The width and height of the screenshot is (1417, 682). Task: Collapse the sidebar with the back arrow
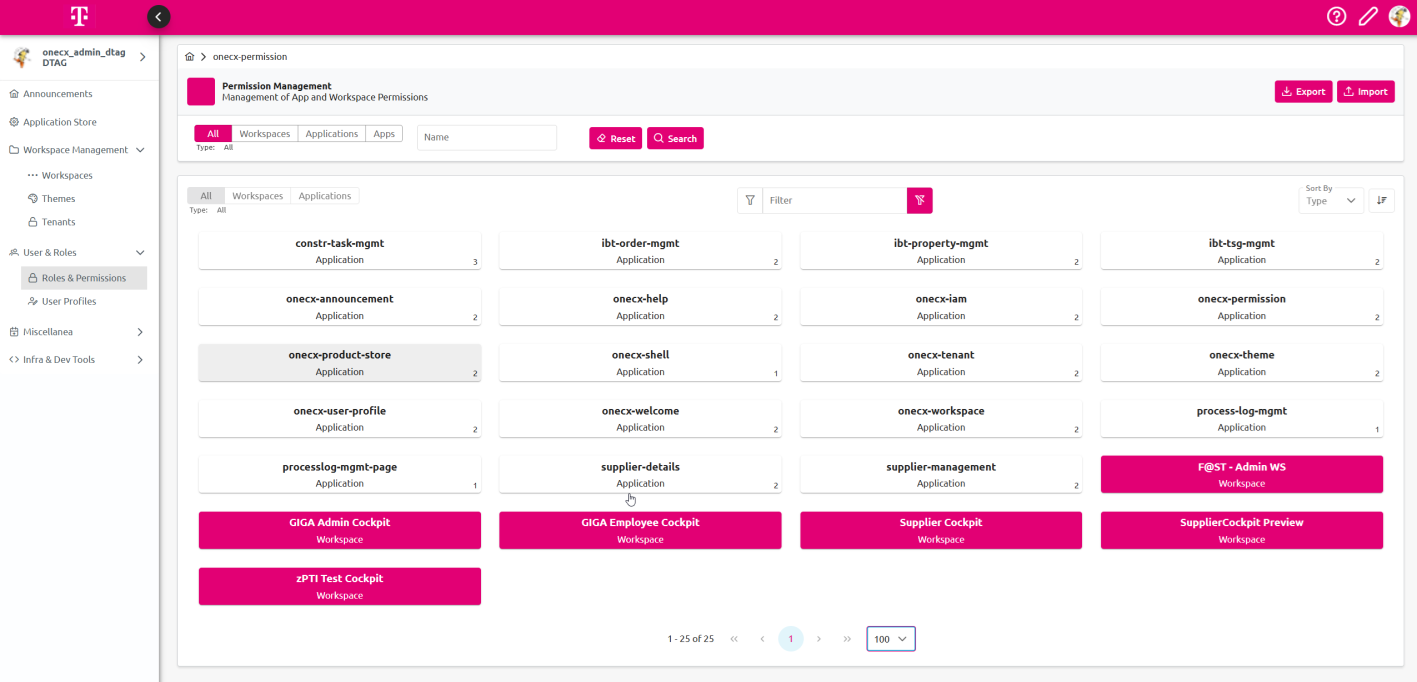[x=157, y=16]
